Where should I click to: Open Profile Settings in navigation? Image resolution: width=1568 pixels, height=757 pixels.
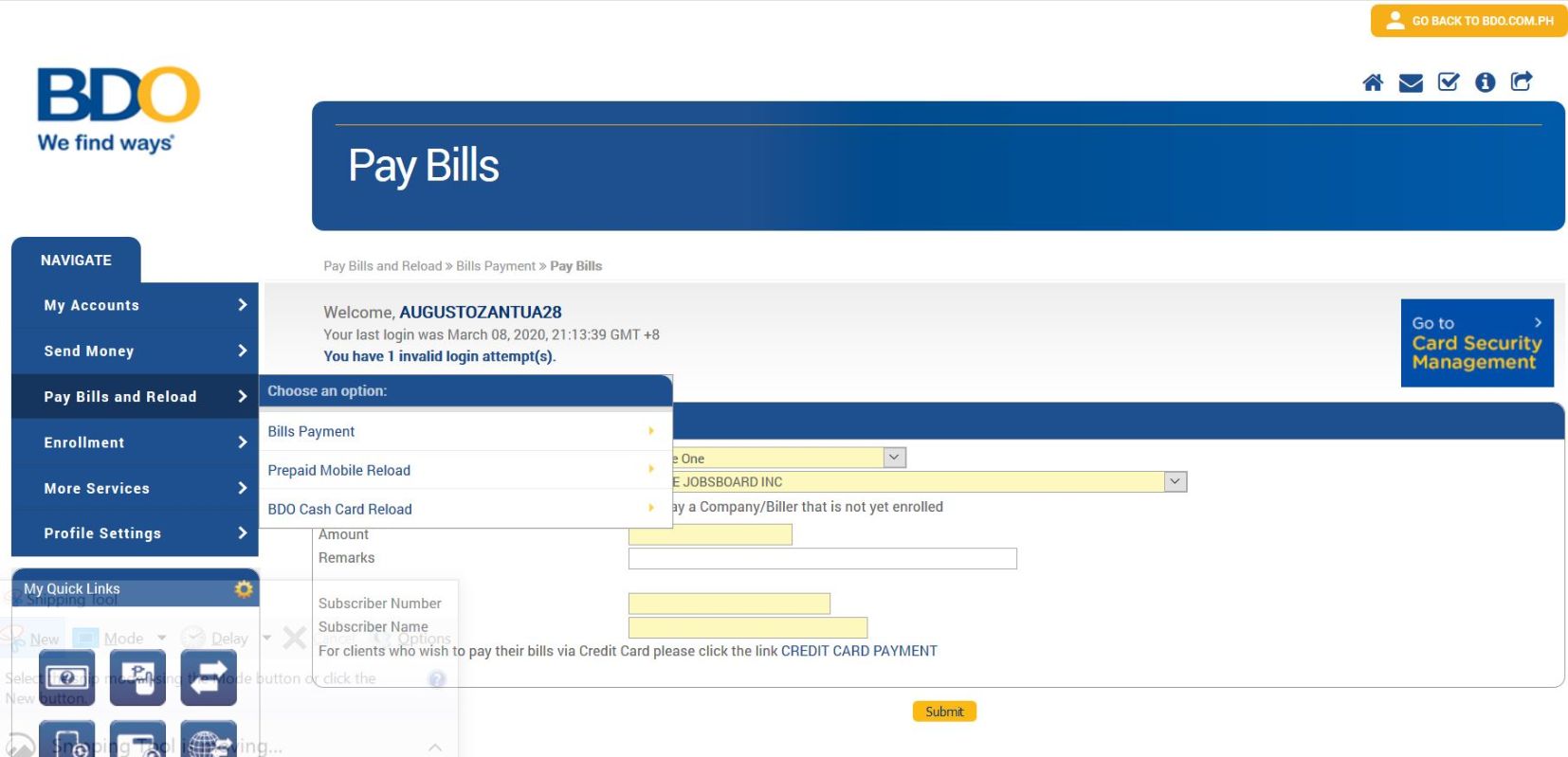click(135, 533)
